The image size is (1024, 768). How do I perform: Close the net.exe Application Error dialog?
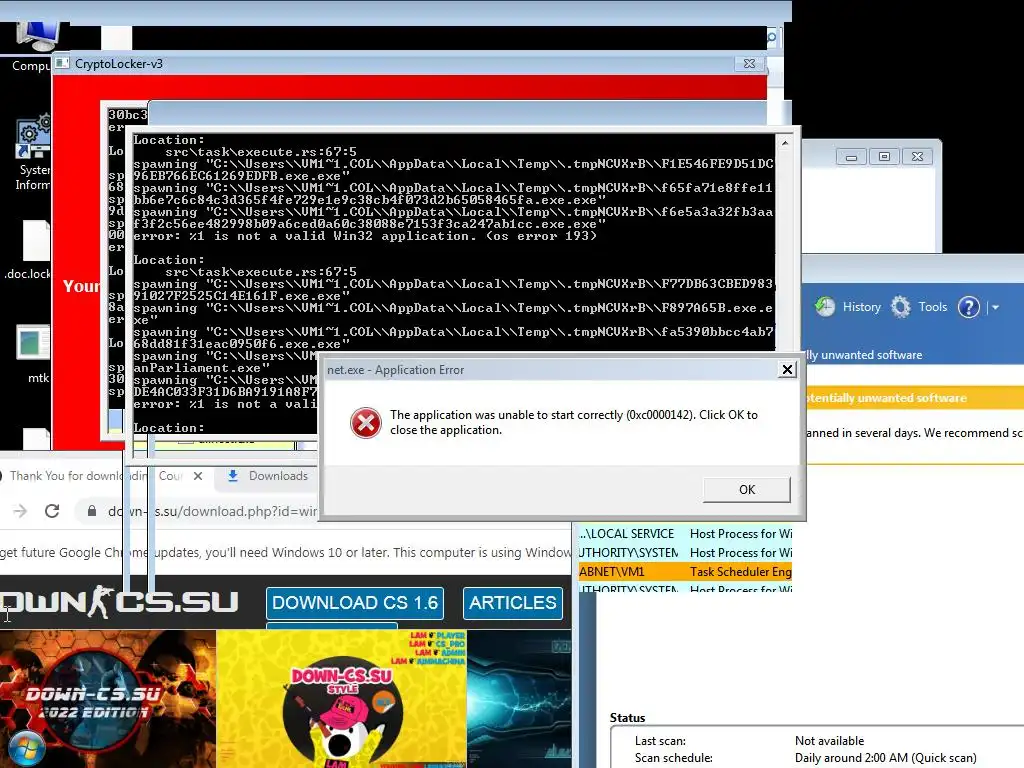(x=788, y=370)
